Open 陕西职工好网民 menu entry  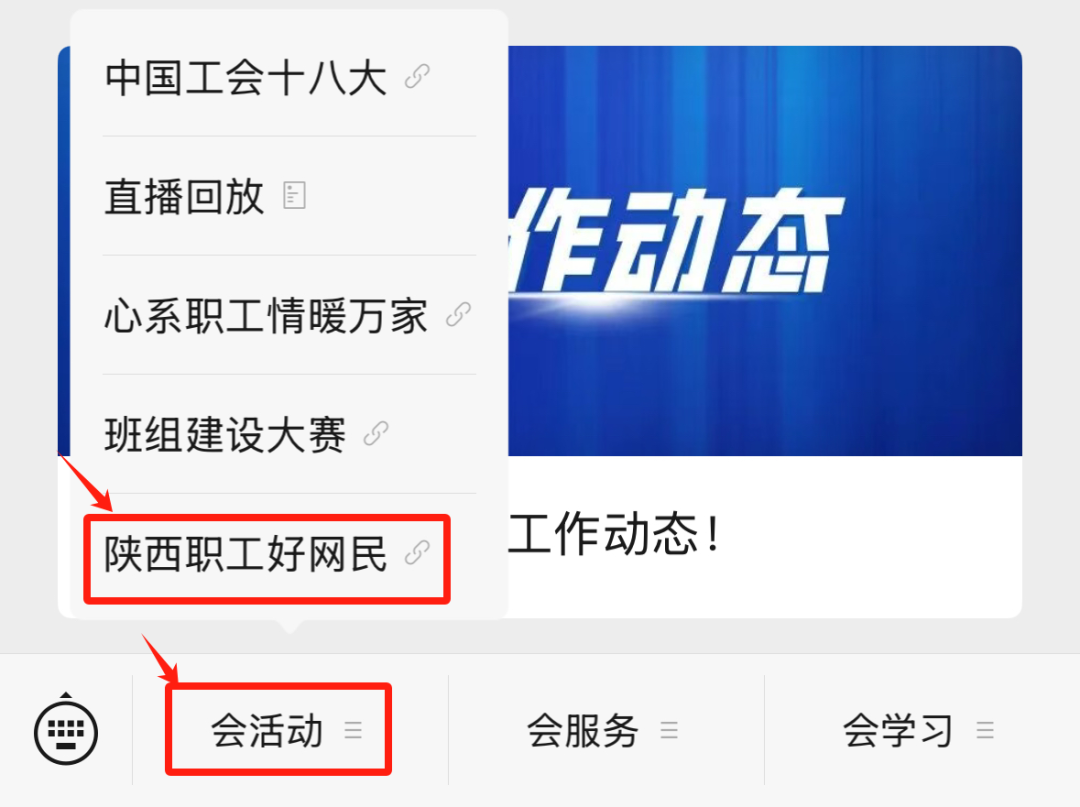tap(289, 554)
